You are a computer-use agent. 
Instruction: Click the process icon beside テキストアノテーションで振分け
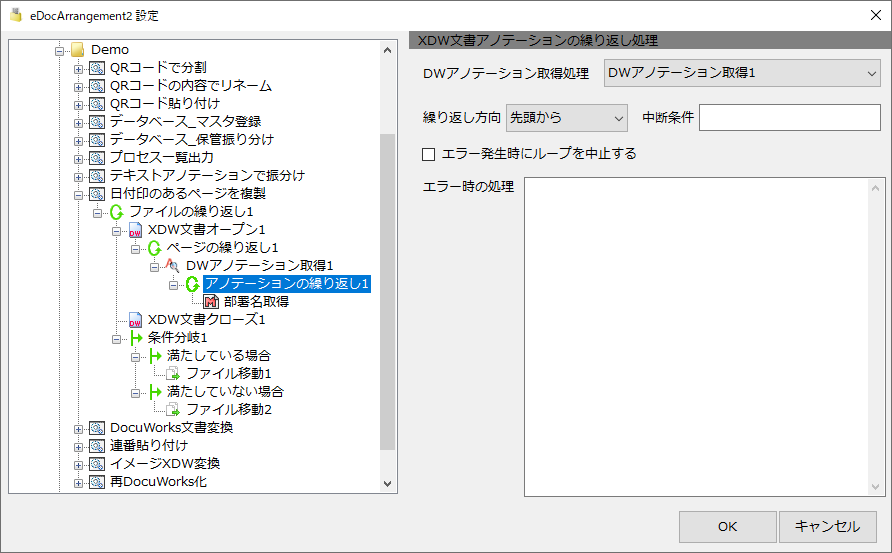click(x=97, y=176)
